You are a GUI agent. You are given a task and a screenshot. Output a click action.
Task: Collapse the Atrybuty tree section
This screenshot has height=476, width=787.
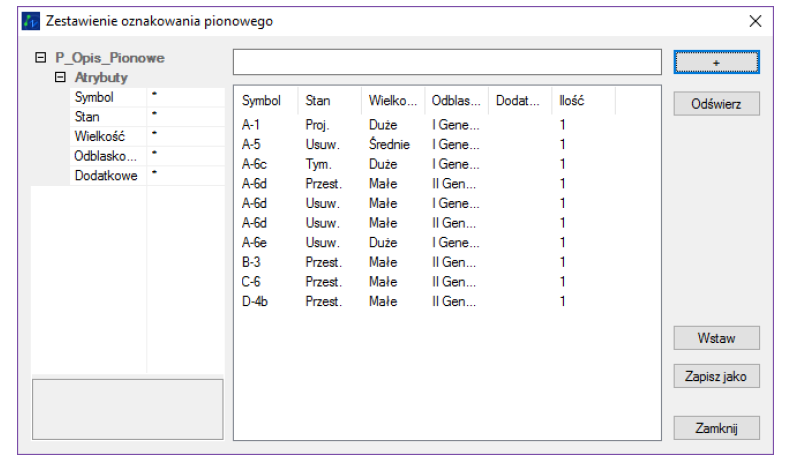(x=60, y=77)
